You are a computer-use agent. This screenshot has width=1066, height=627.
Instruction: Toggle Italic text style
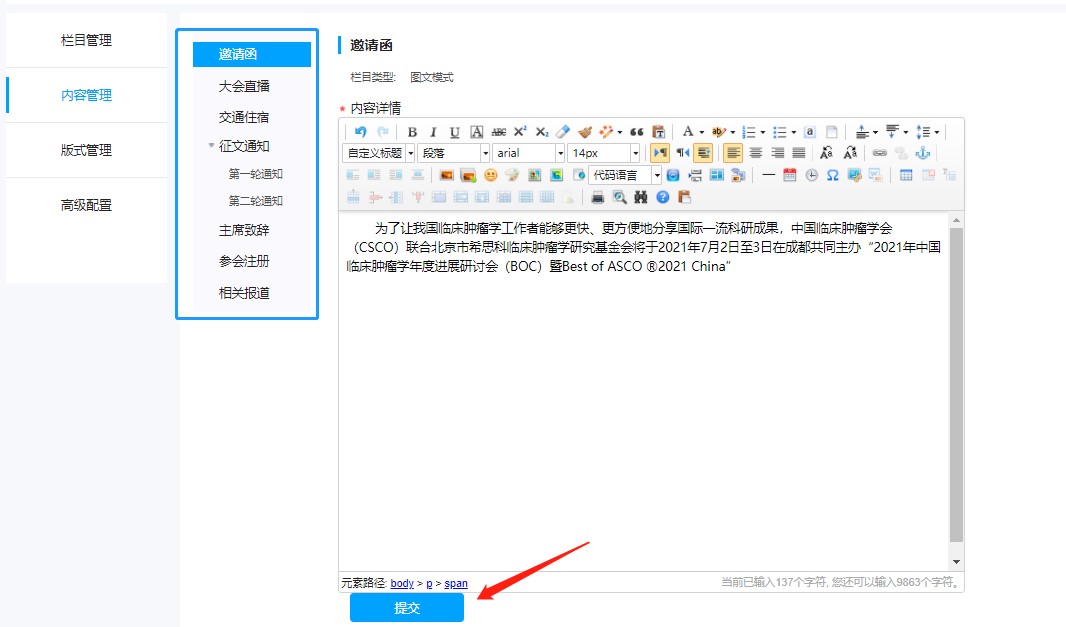tap(433, 132)
